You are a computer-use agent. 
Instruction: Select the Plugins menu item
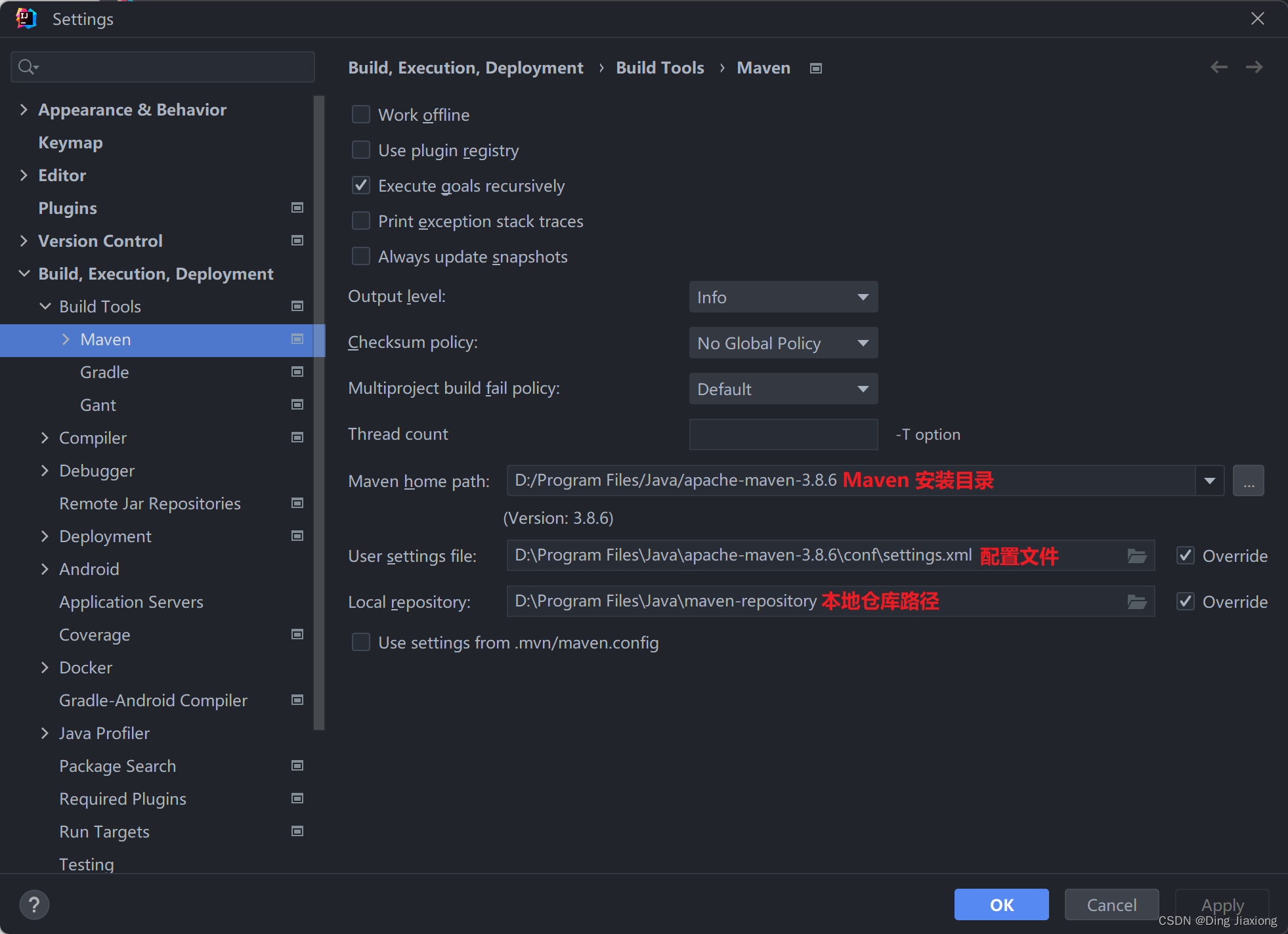[67, 208]
